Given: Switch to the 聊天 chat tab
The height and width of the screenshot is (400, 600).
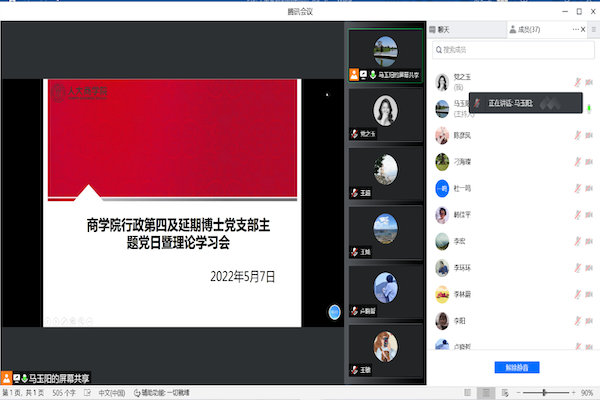Looking at the screenshot, I should coord(448,31).
